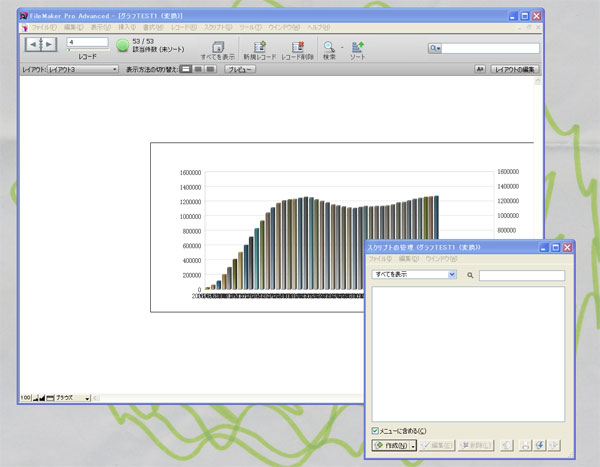The width and height of the screenshot is (600, 467).
Task: Open the ツール menu
Action: click(250, 28)
